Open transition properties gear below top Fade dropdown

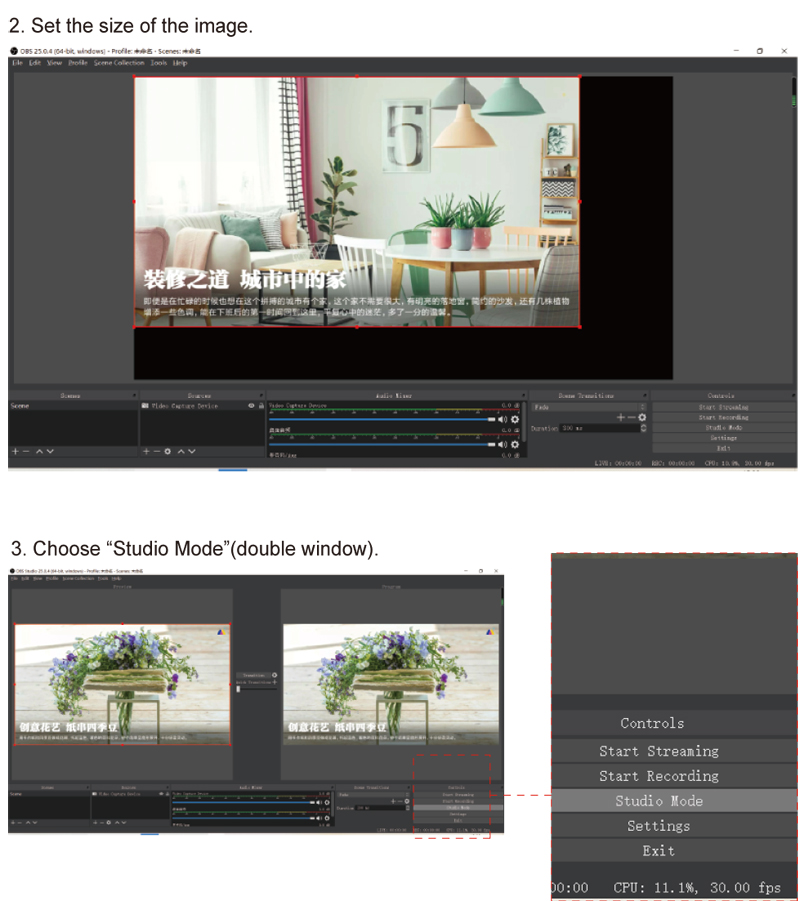pos(642,418)
